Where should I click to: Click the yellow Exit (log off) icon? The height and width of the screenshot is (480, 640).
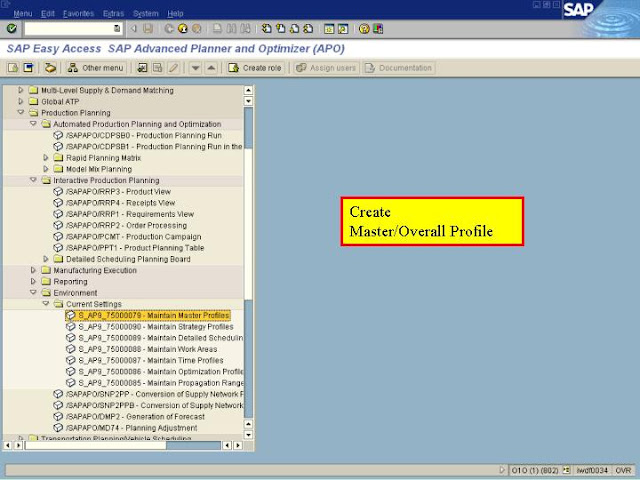pos(182,29)
